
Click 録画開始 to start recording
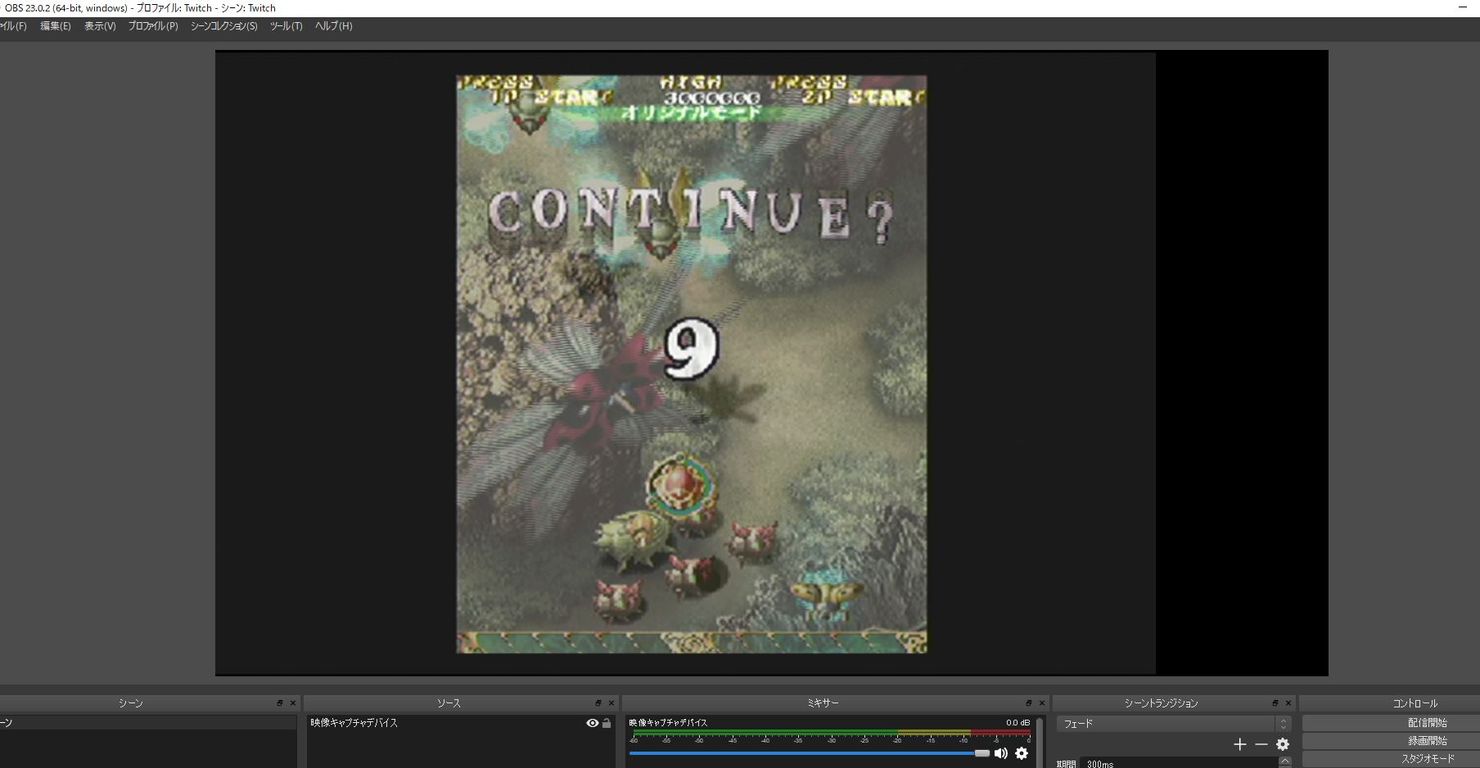[1391, 741]
